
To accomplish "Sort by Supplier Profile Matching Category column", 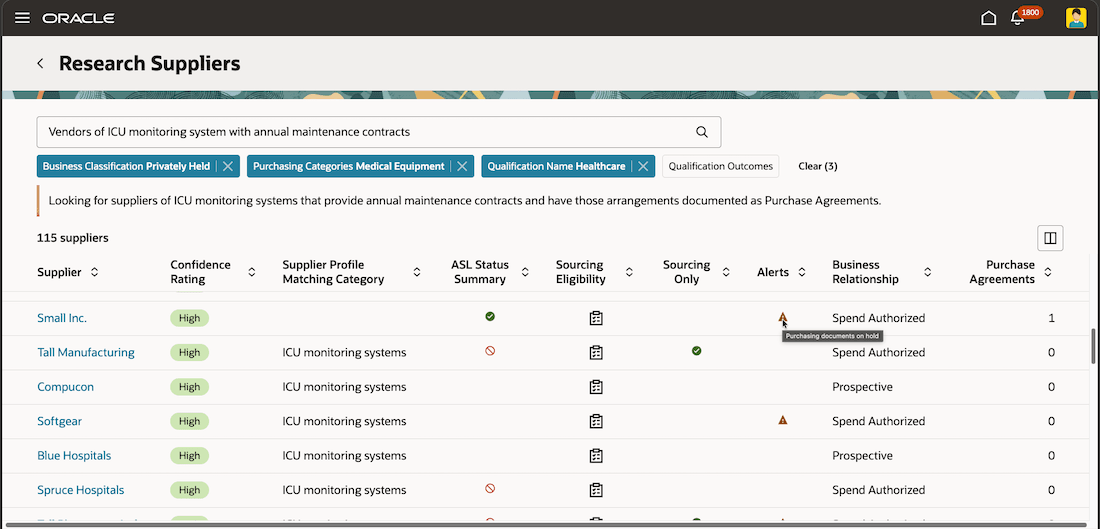I will coord(417,272).
